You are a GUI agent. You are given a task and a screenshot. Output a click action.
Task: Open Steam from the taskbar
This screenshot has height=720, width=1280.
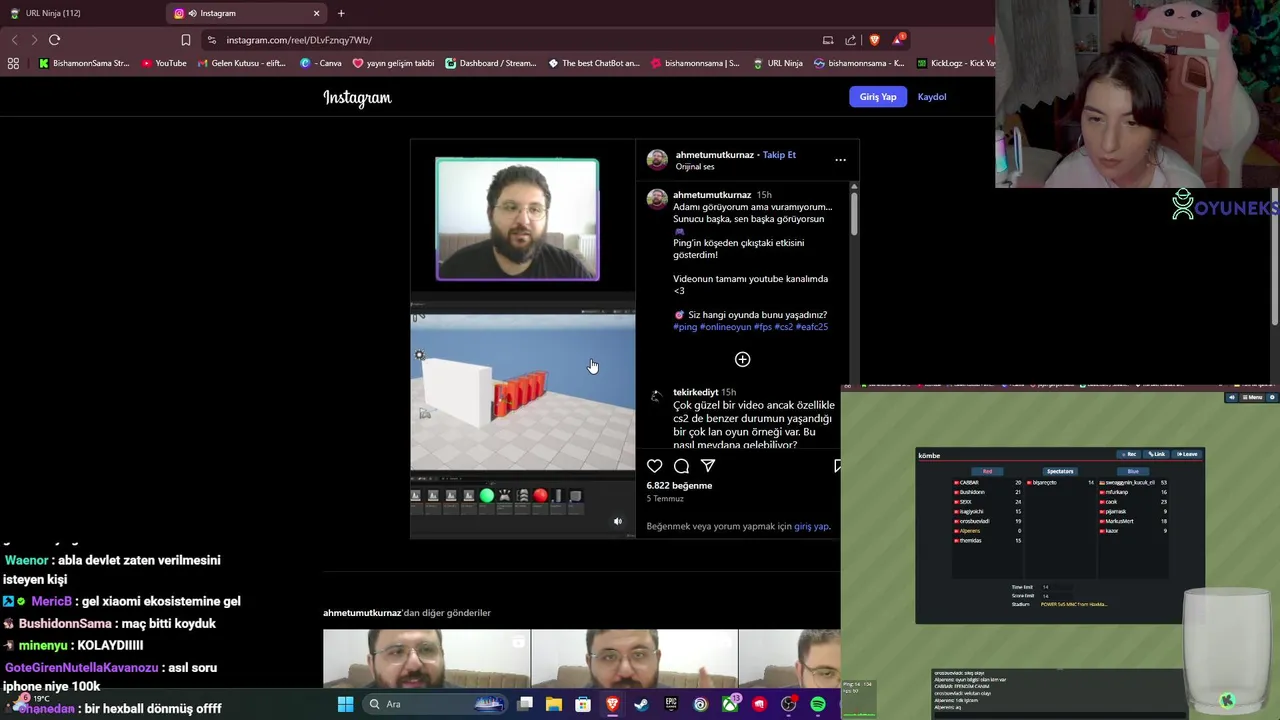(641, 704)
